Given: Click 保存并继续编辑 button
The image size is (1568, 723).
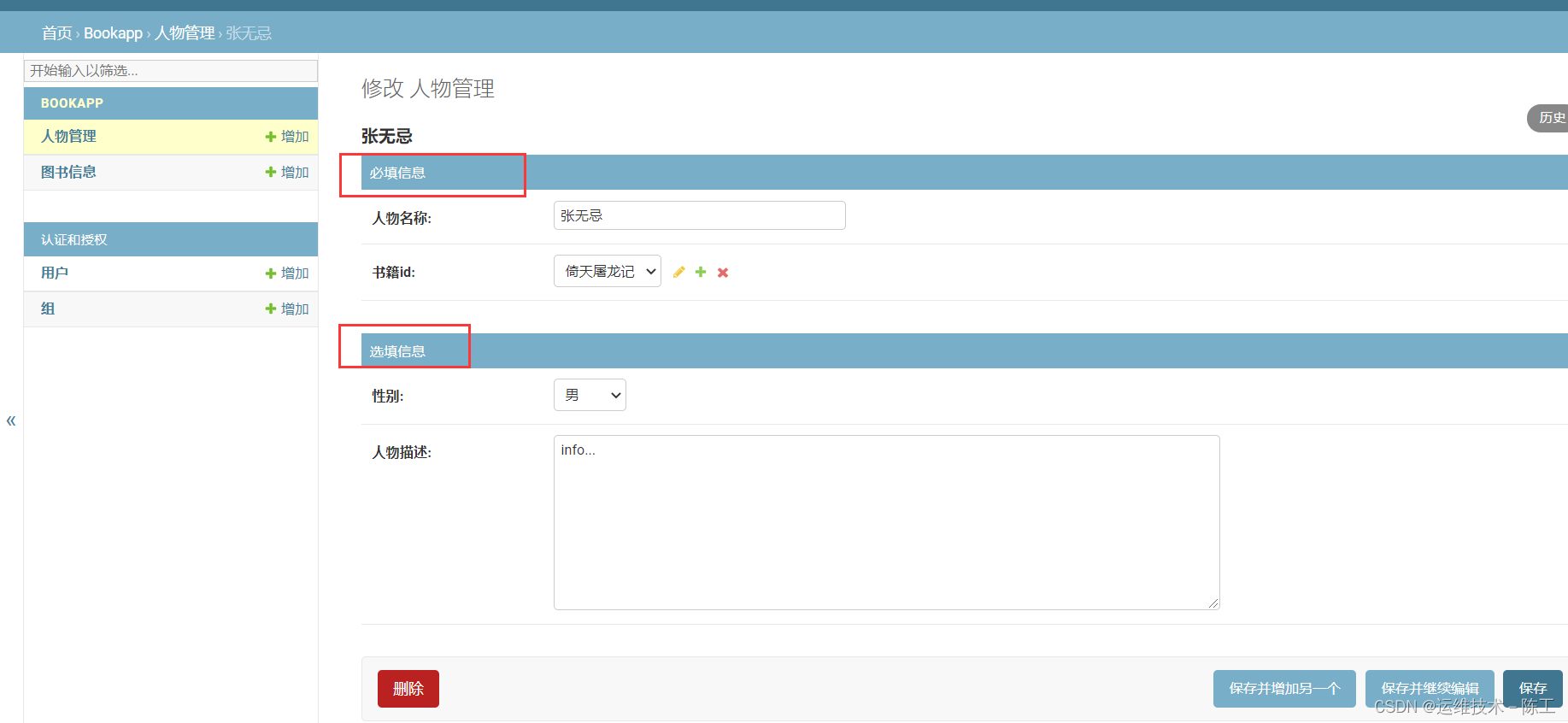Looking at the screenshot, I should click(x=1430, y=689).
